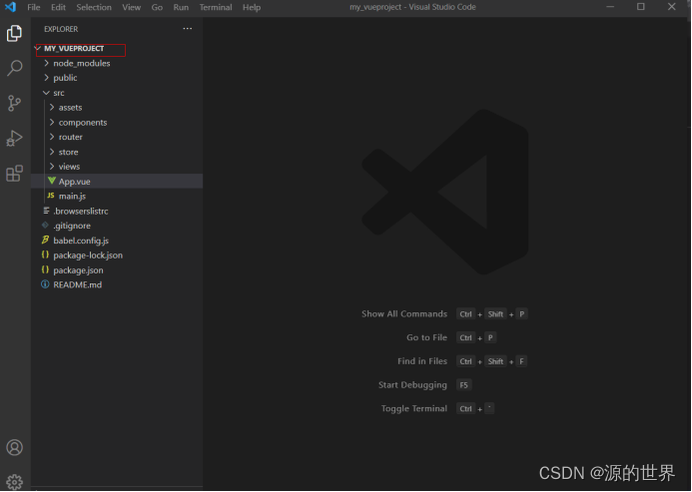Select App.vue file name
The height and width of the screenshot is (492, 692).
pos(75,181)
